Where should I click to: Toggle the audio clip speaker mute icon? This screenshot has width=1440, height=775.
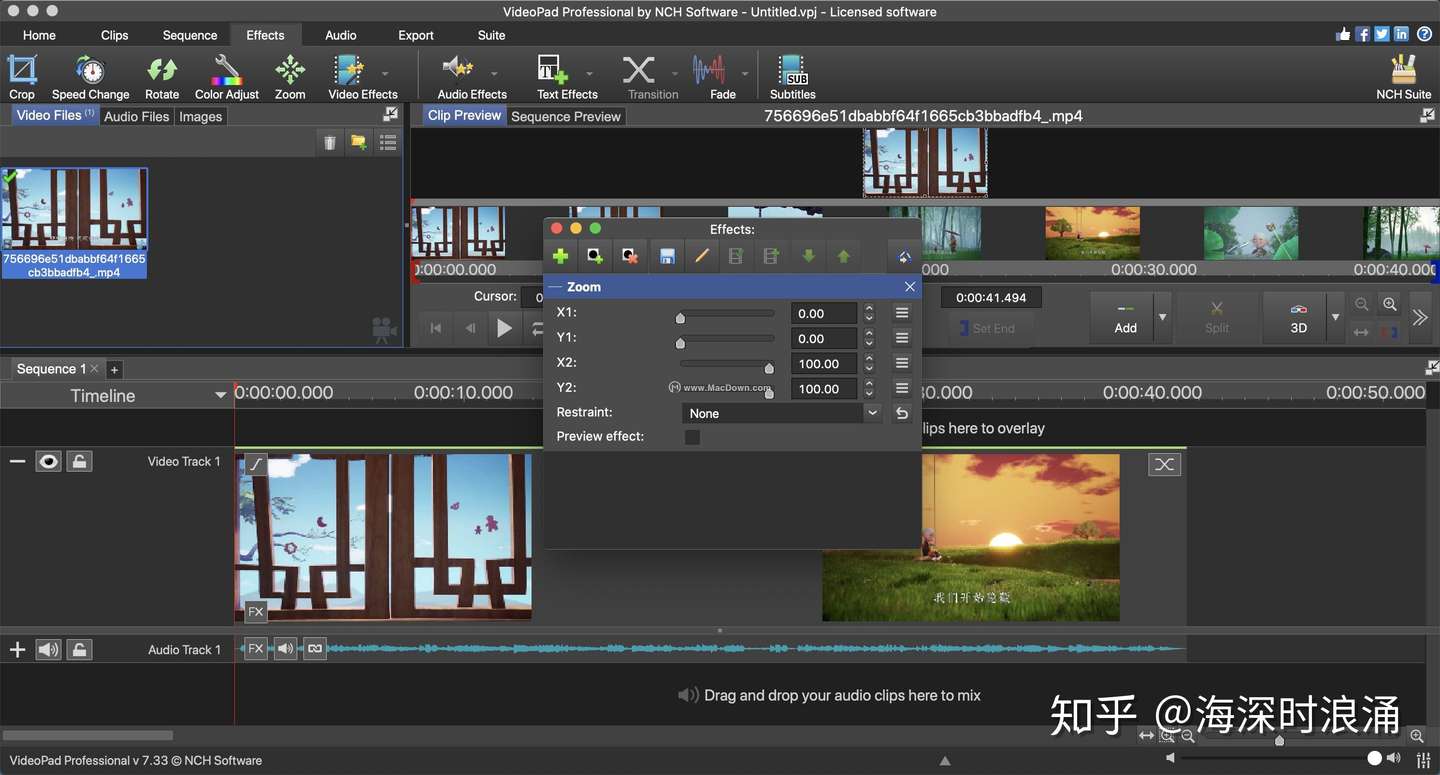click(x=286, y=649)
